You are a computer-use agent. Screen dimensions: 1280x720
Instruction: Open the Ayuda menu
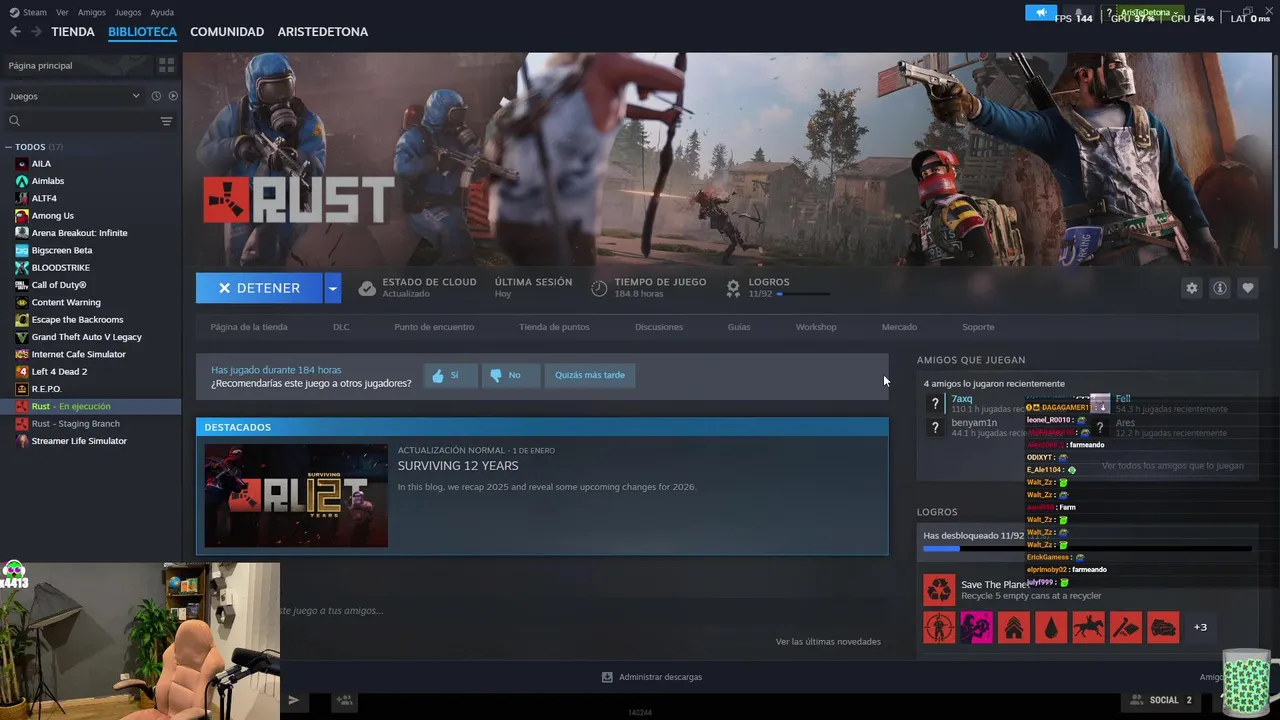(162, 13)
